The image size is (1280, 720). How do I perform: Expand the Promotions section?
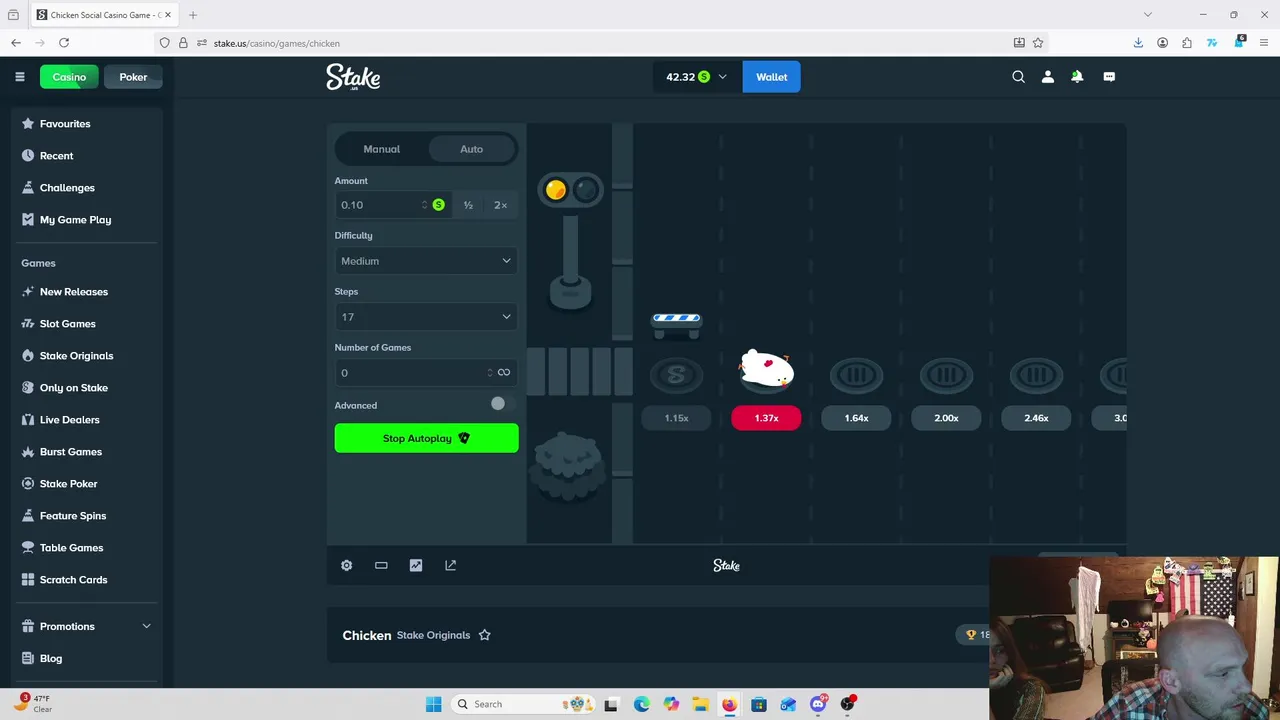coord(86,626)
